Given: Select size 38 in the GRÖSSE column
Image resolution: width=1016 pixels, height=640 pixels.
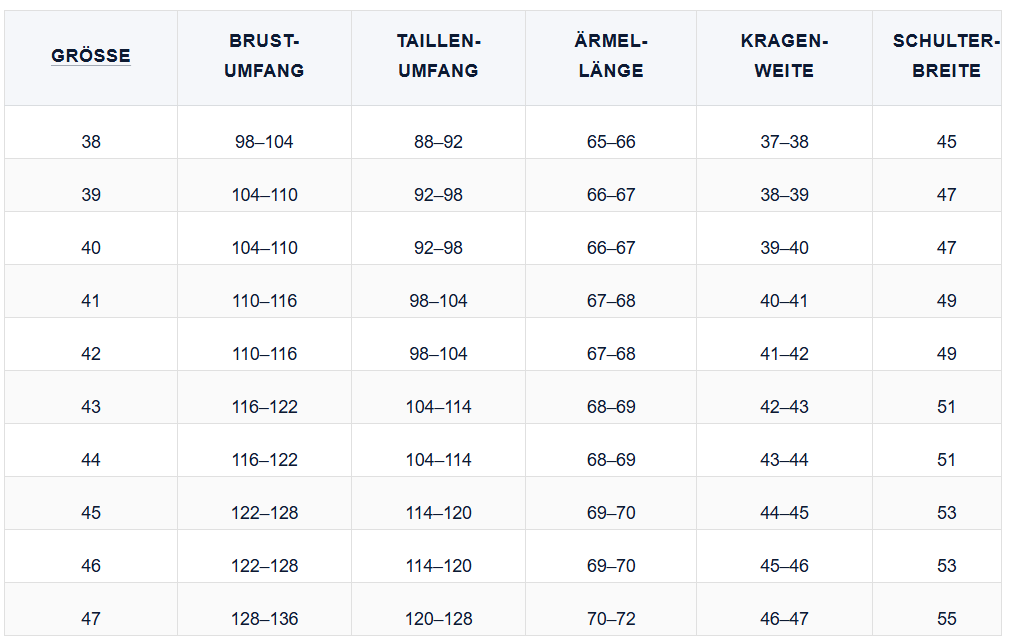Looking at the screenshot, I should pos(91,142).
